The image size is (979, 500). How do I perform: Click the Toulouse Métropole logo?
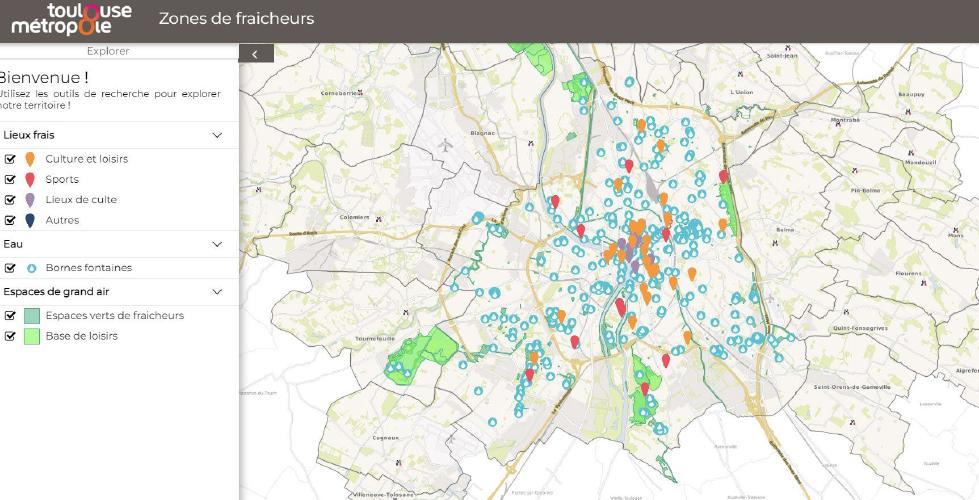[x=72, y=19]
